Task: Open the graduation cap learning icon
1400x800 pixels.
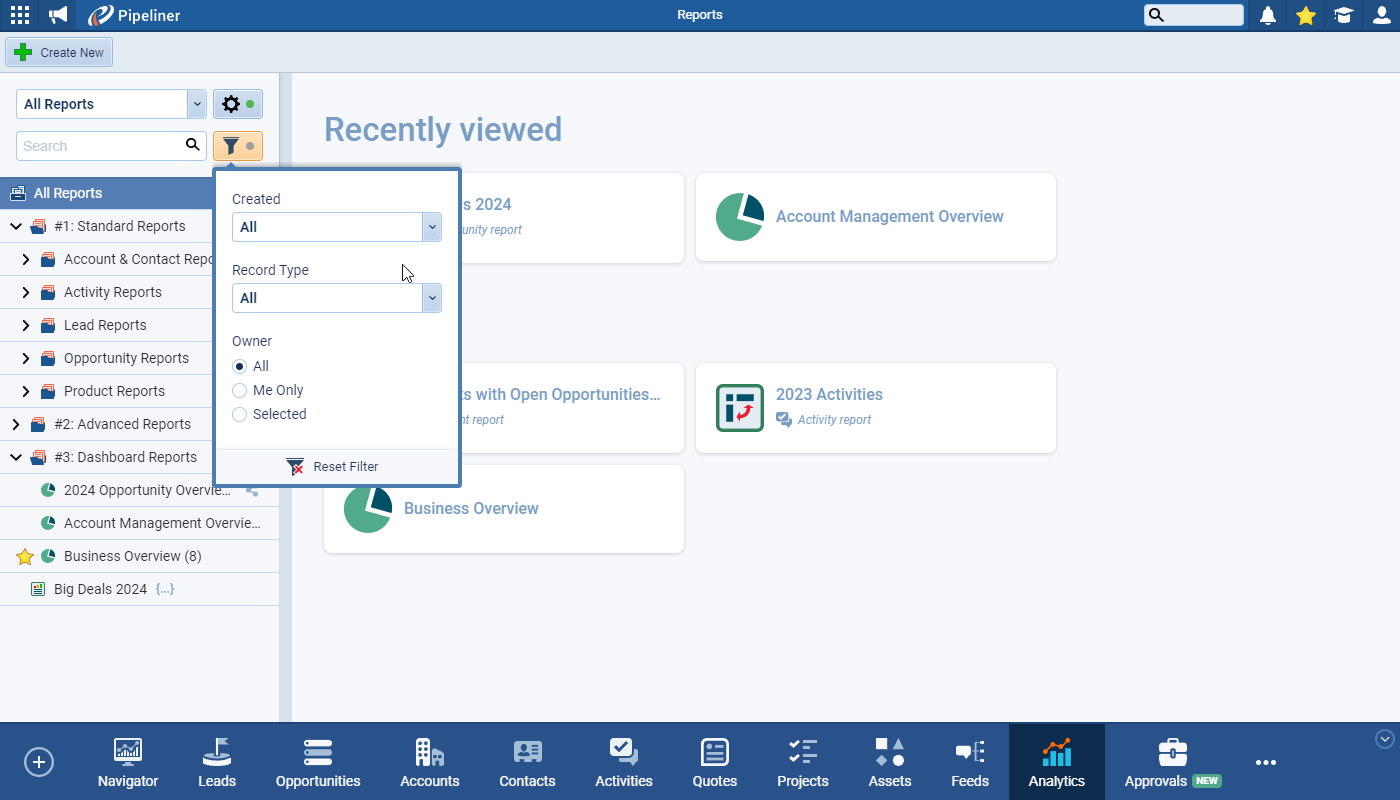Action: (x=1343, y=15)
